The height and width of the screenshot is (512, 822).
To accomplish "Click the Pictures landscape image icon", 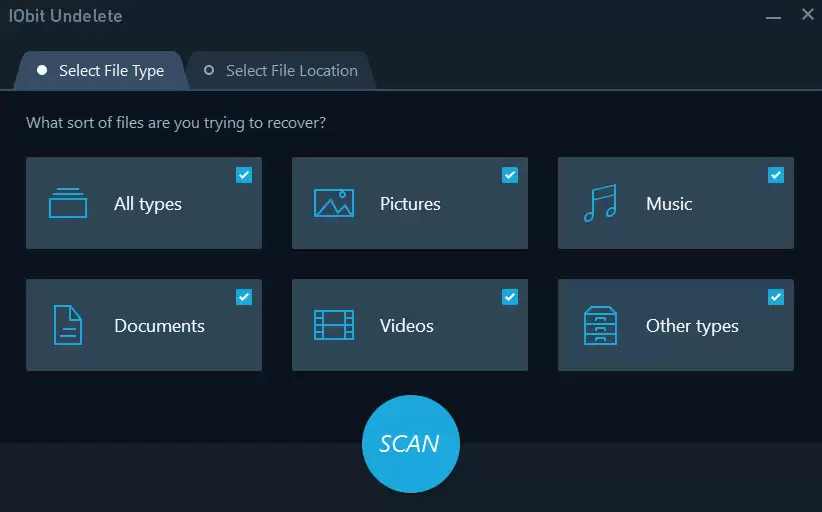I will [x=334, y=203].
